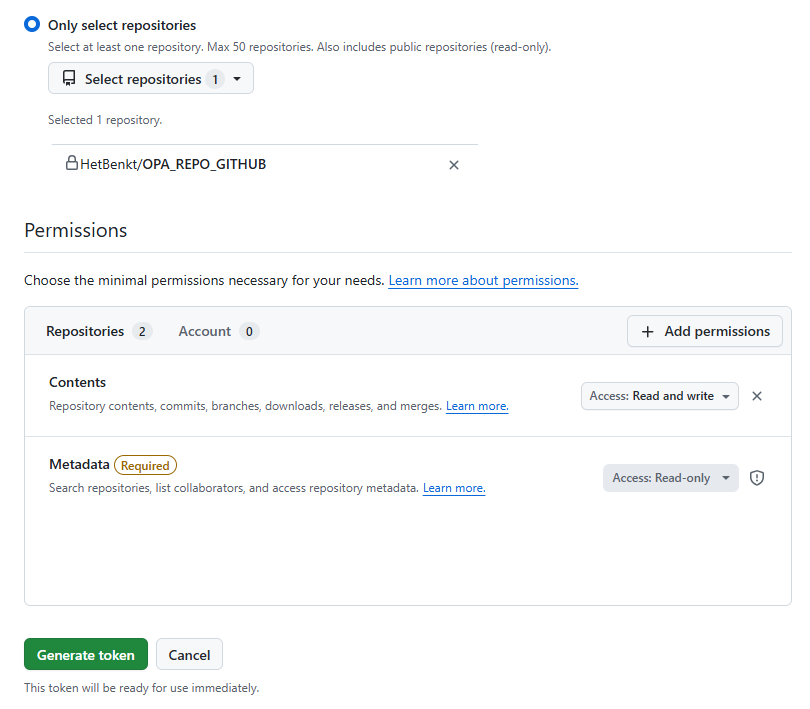Open the Learn more about permissions link
This screenshot has width=810, height=709.
click(x=483, y=280)
